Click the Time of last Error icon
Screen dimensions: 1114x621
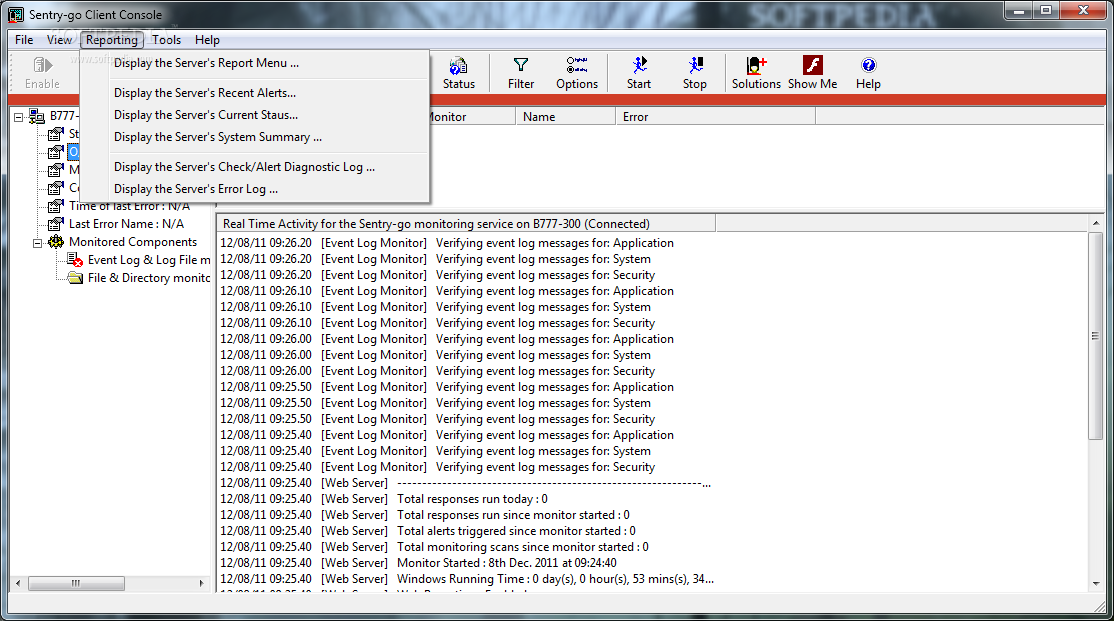pyautogui.click(x=55, y=206)
